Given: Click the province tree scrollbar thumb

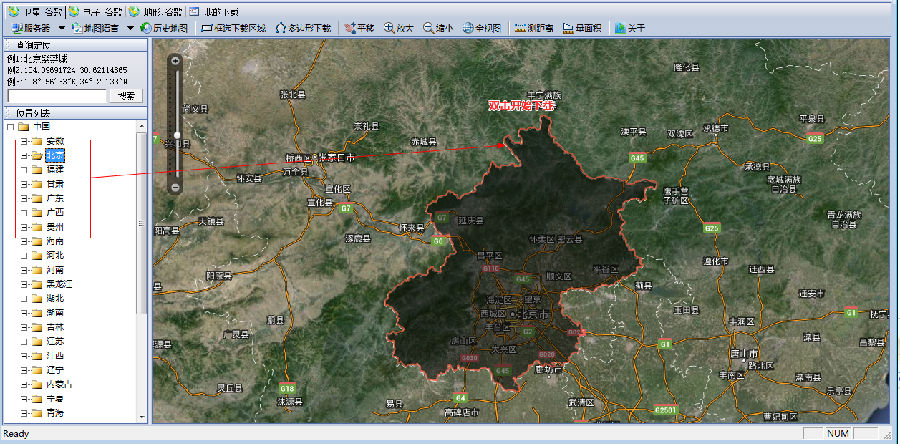Looking at the screenshot, I should [x=141, y=223].
